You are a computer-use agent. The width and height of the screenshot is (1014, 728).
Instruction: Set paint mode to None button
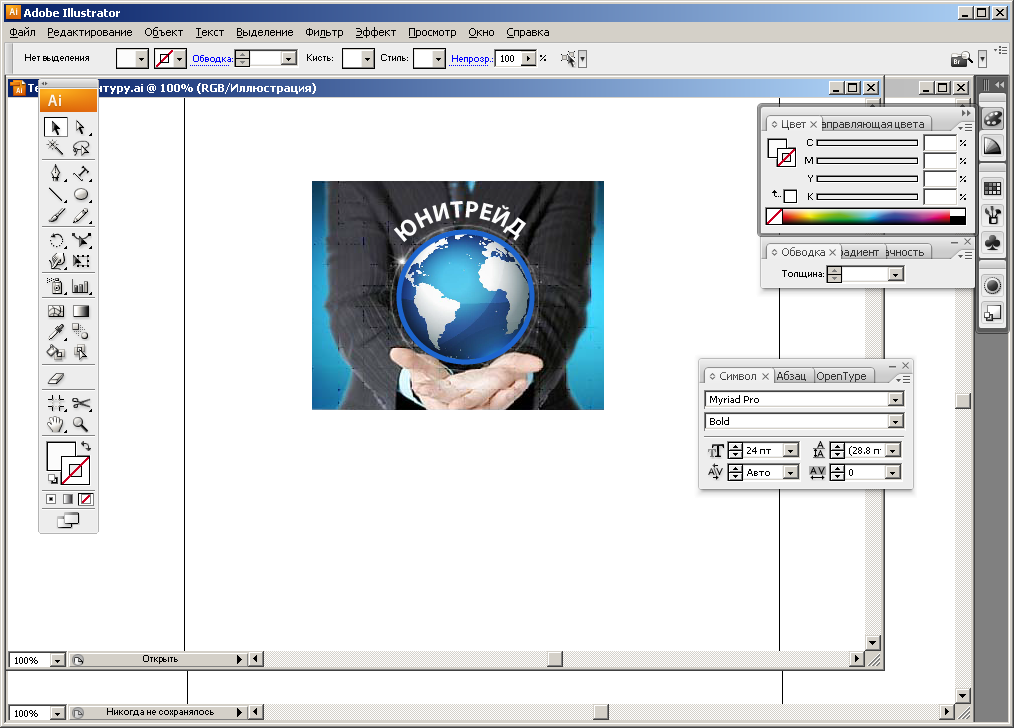[x=85, y=499]
